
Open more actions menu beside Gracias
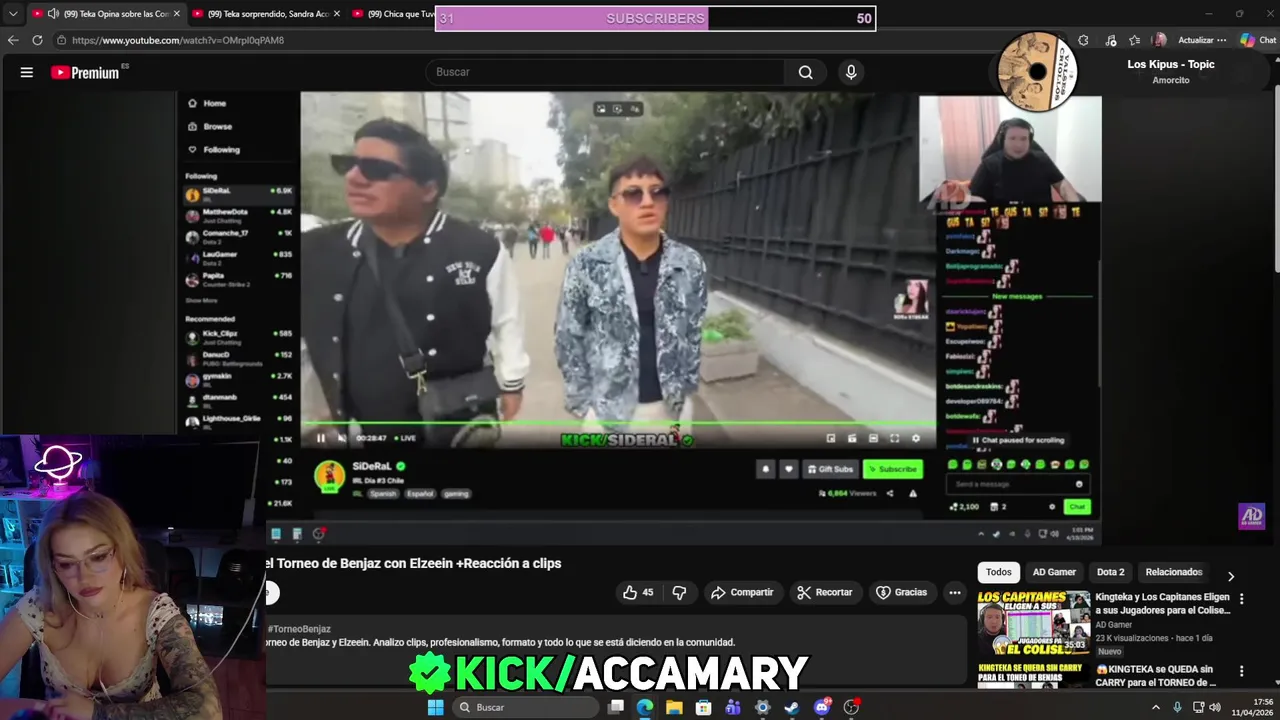coord(955,592)
